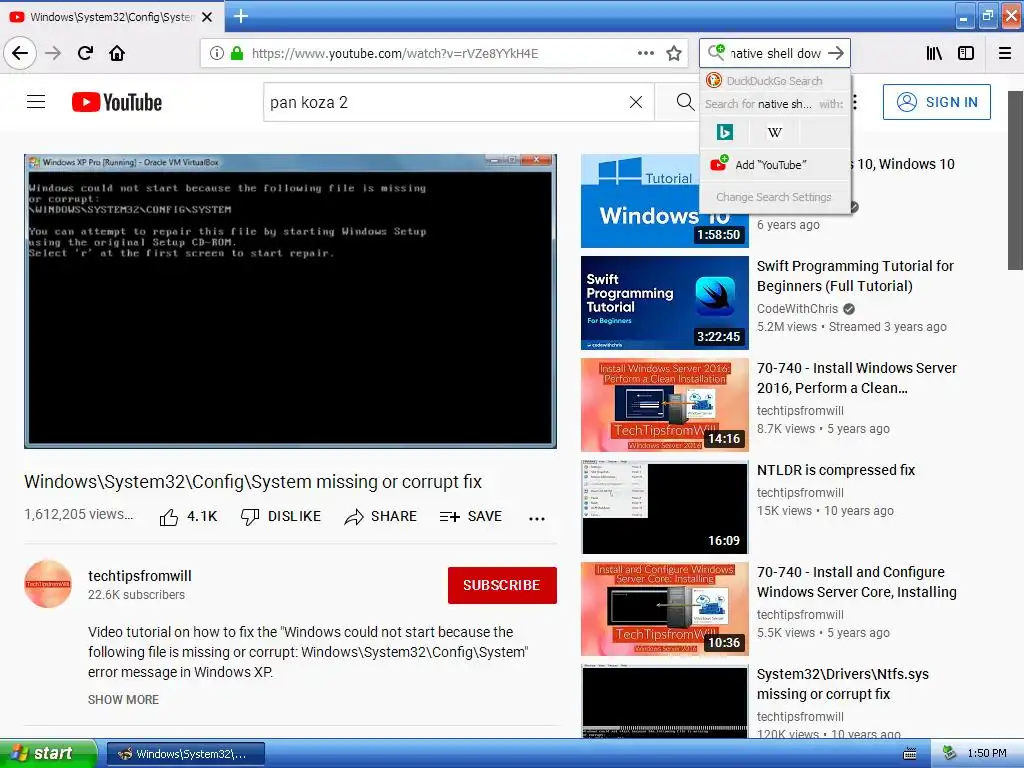Subscribe to techtipsfromwill
Viewport: 1024px width, 768px height.
click(x=502, y=585)
